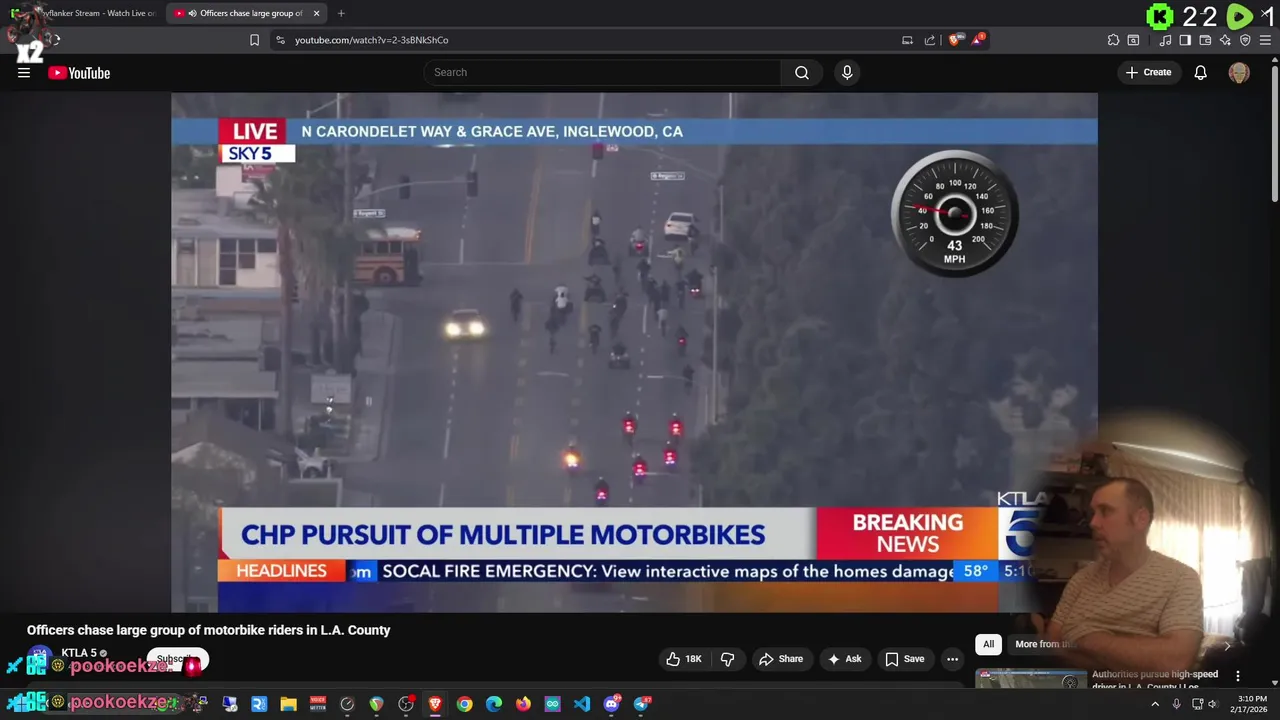Screen dimensions: 1280x720
Task: Launch Firefox from the taskbar
Action: [x=523, y=704]
